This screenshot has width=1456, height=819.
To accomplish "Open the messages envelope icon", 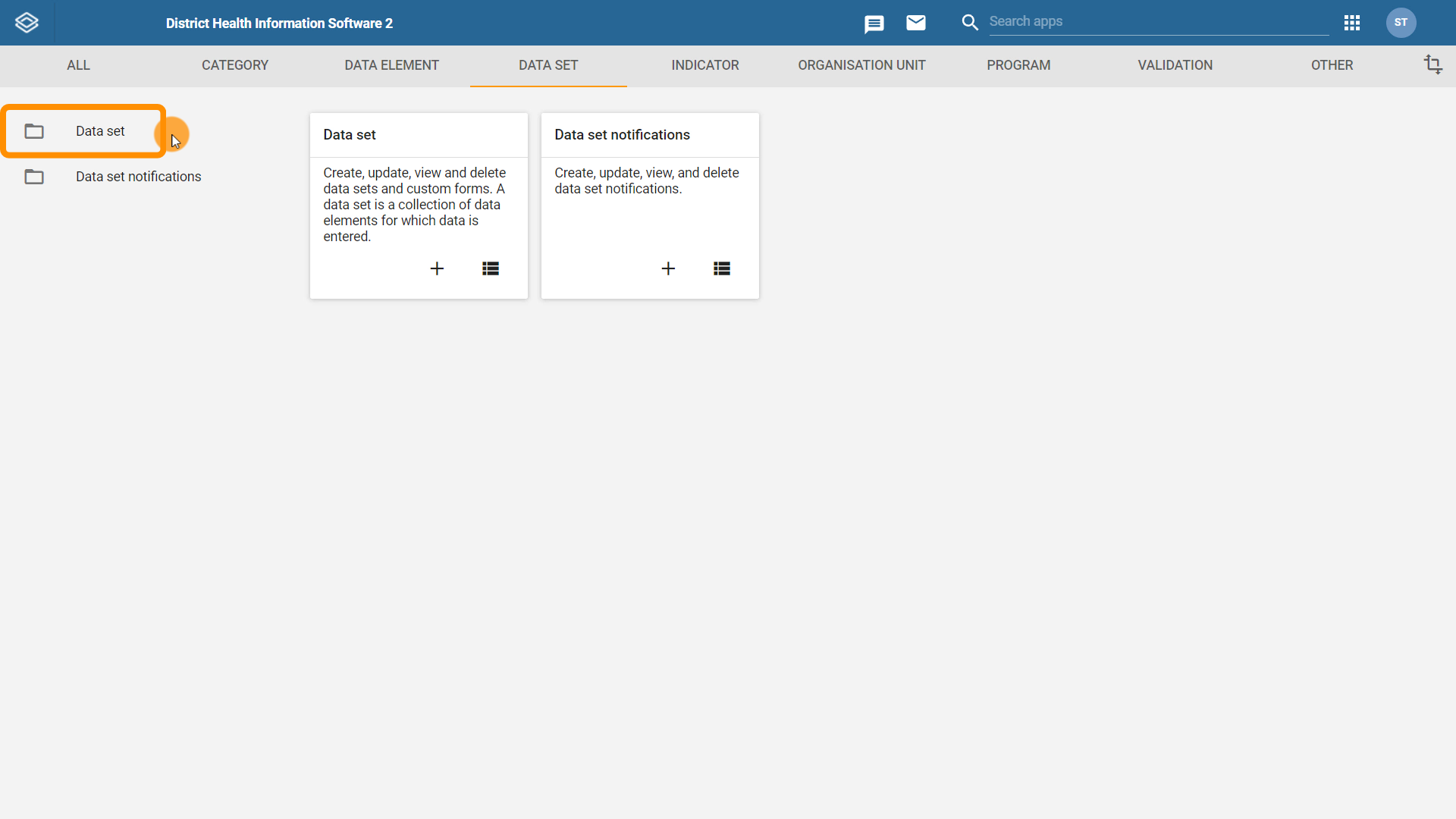I will coord(916,23).
